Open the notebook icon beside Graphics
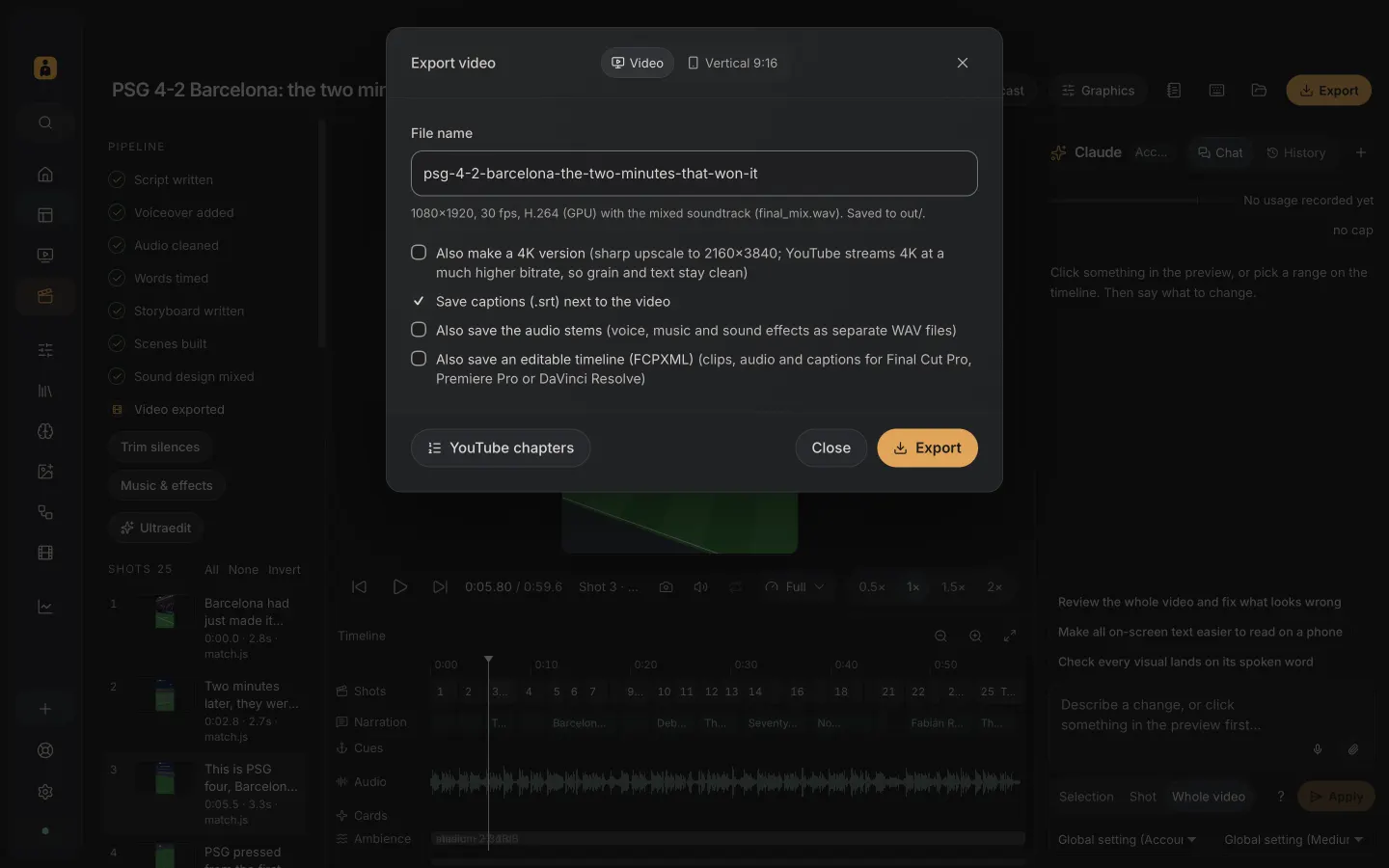This screenshot has height=868, width=1389. point(1174,91)
